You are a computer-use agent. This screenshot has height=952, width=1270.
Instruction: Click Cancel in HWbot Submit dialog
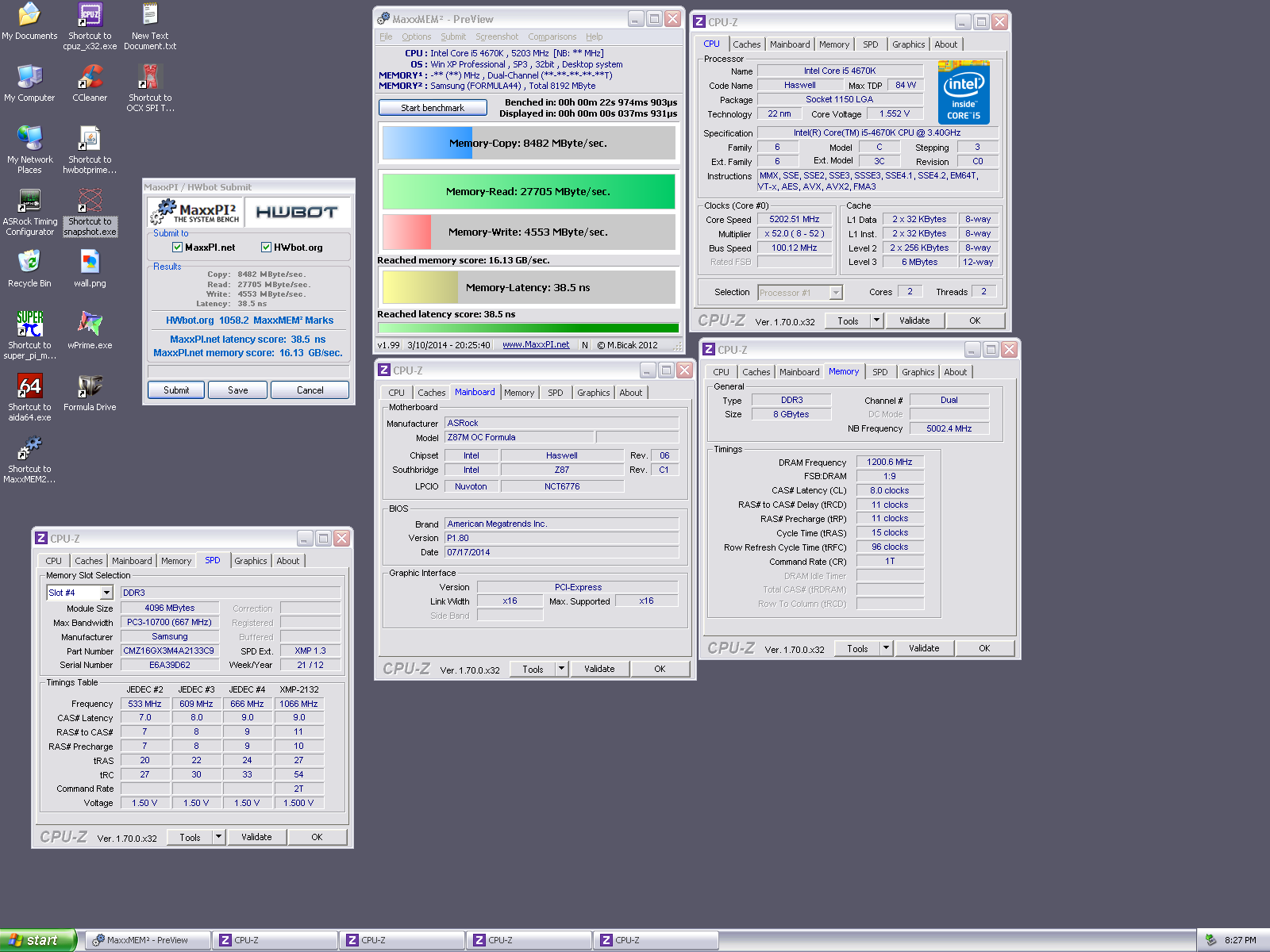[x=310, y=390]
